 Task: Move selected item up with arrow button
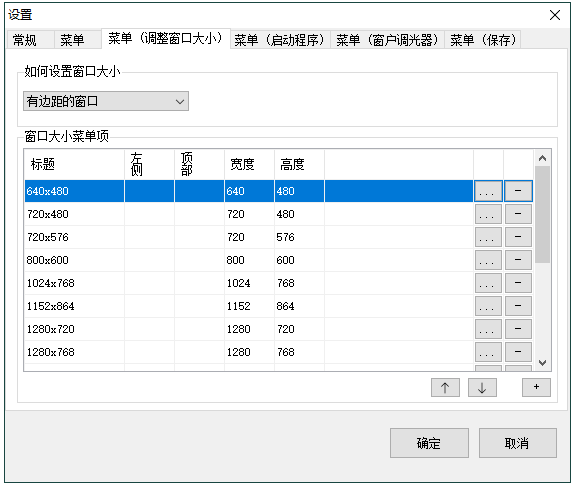pyautogui.click(x=445, y=387)
